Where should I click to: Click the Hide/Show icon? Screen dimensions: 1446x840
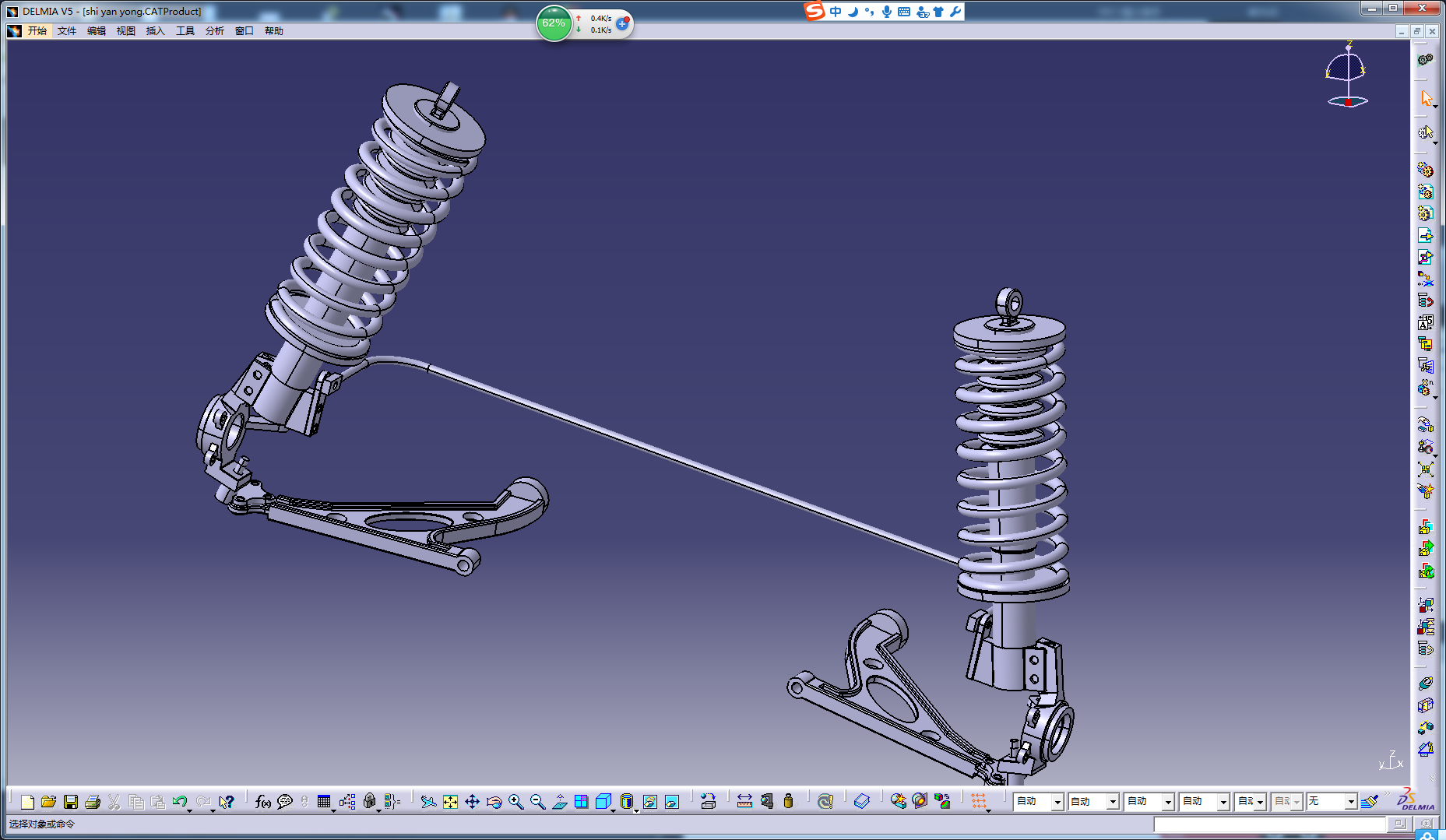pos(650,801)
